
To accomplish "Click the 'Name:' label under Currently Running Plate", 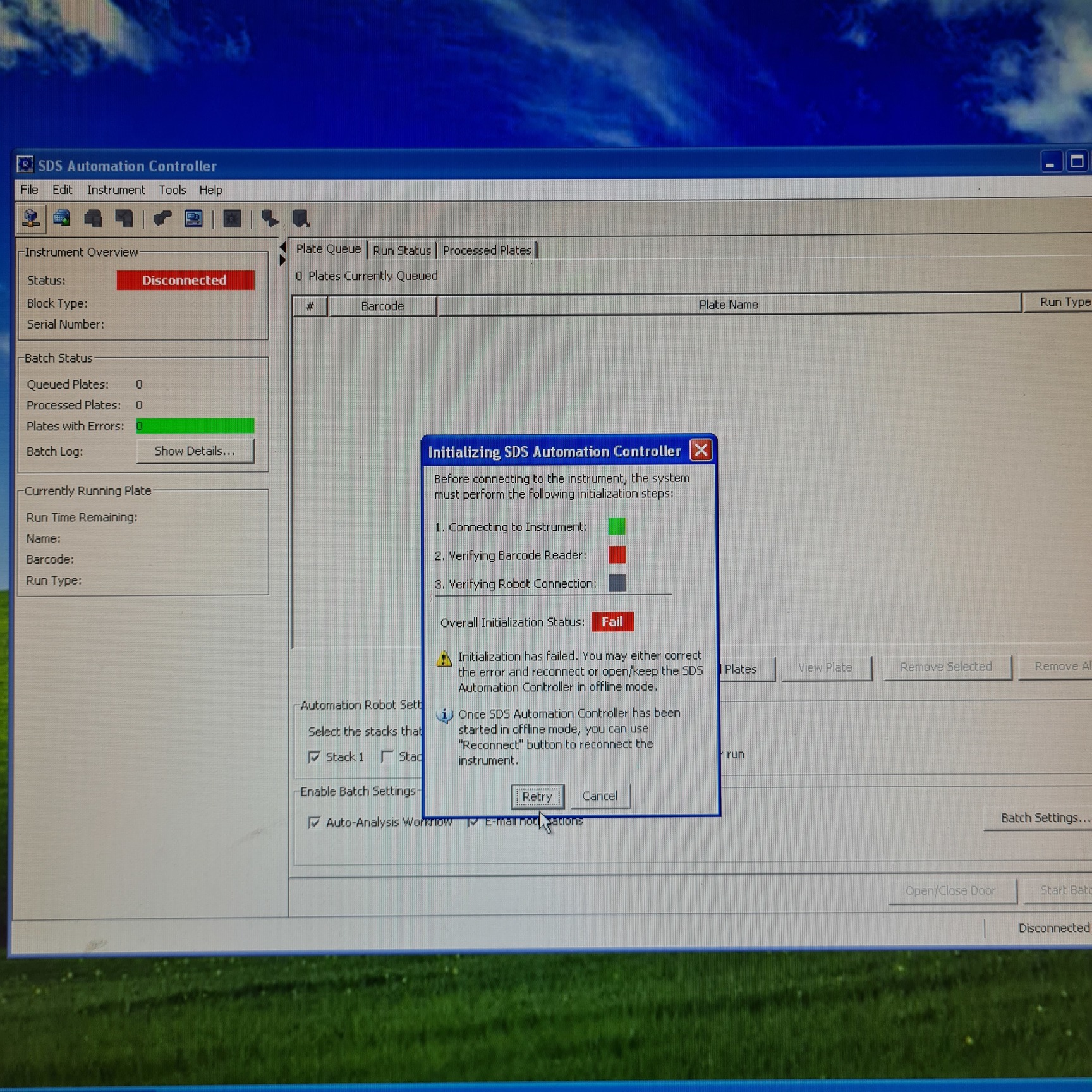I will coord(43,538).
